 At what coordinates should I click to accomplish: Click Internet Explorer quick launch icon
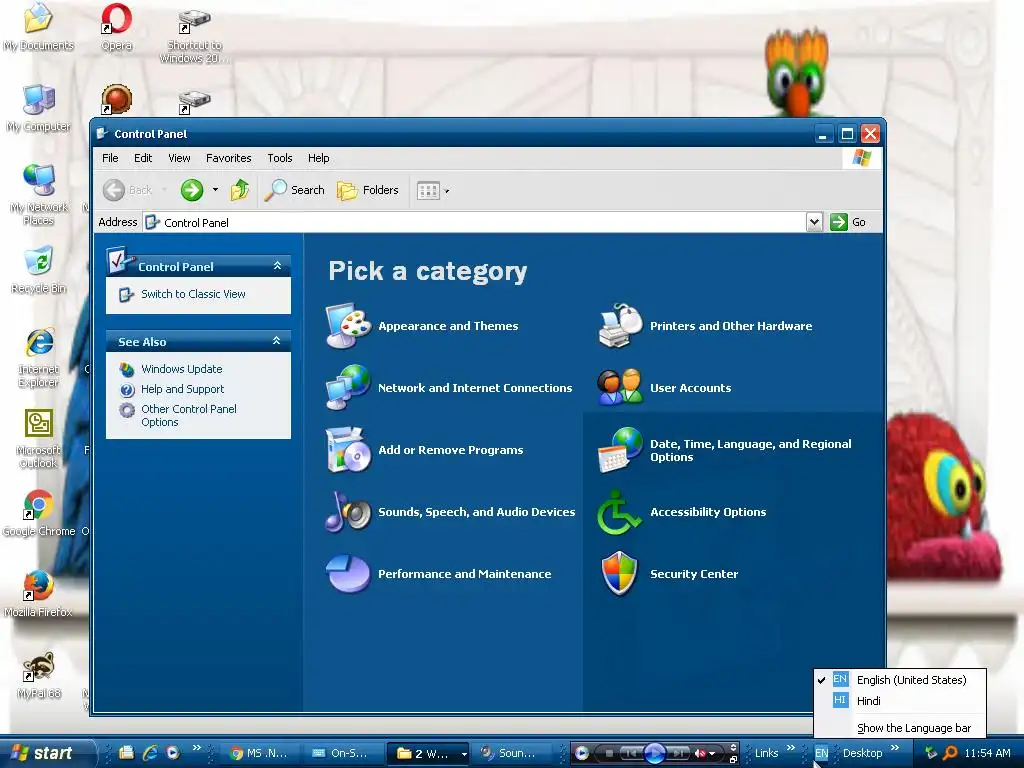pos(150,753)
